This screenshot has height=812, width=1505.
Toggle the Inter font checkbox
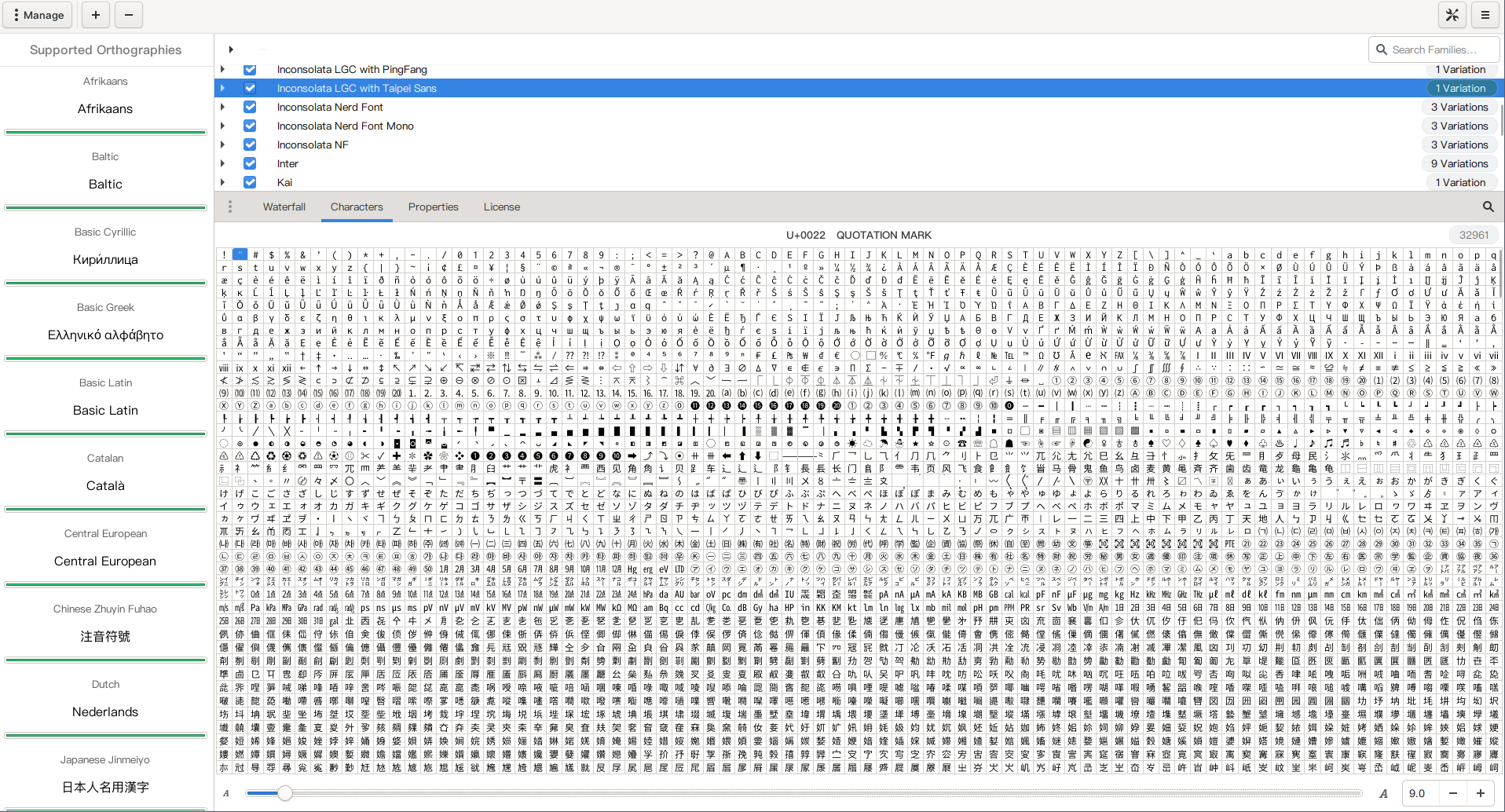pyautogui.click(x=250, y=163)
